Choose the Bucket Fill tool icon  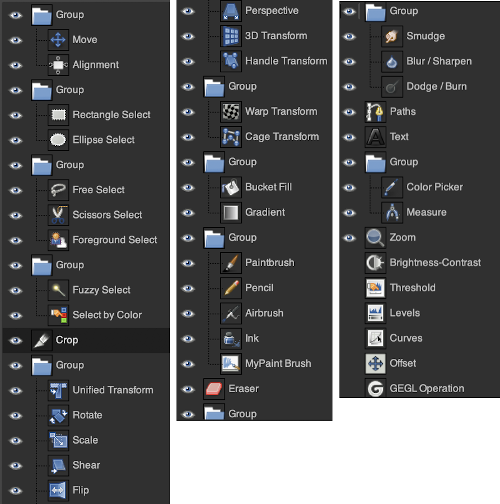(231, 187)
